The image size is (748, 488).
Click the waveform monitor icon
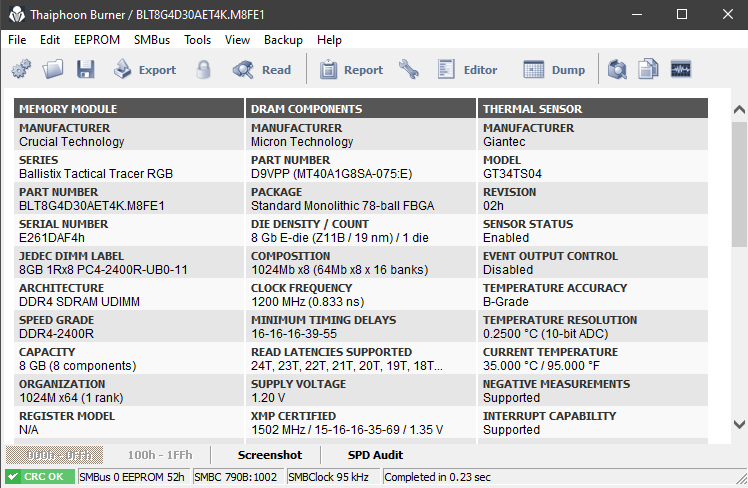tap(681, 70)
